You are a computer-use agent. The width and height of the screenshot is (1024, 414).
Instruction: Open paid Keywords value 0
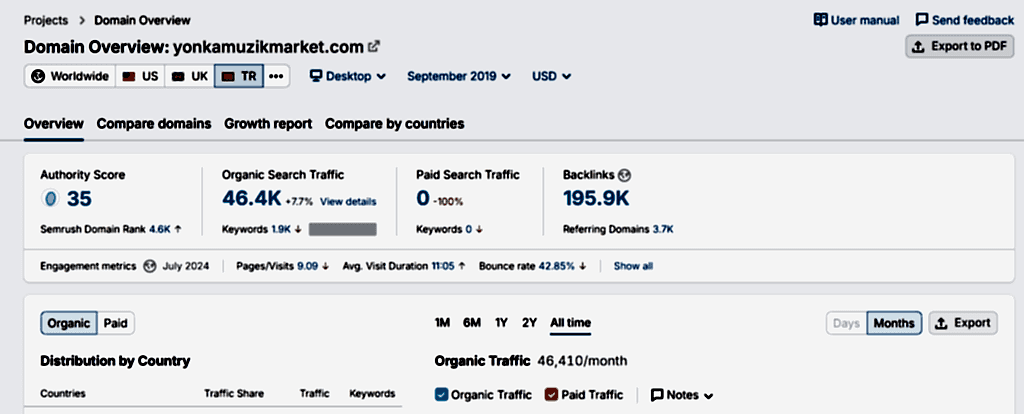468,229
